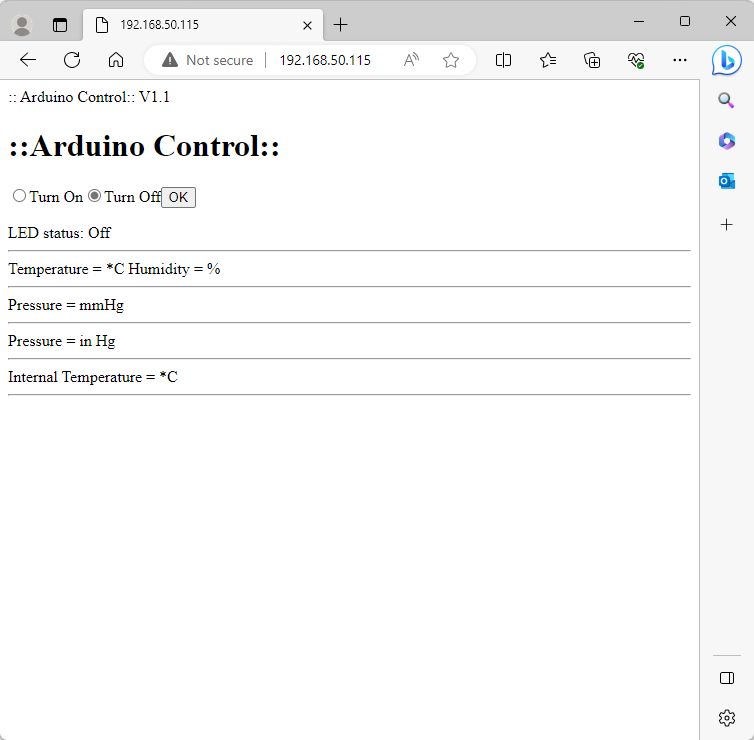
Task: Click the profile avatar icon
Action: coord(22,25)
